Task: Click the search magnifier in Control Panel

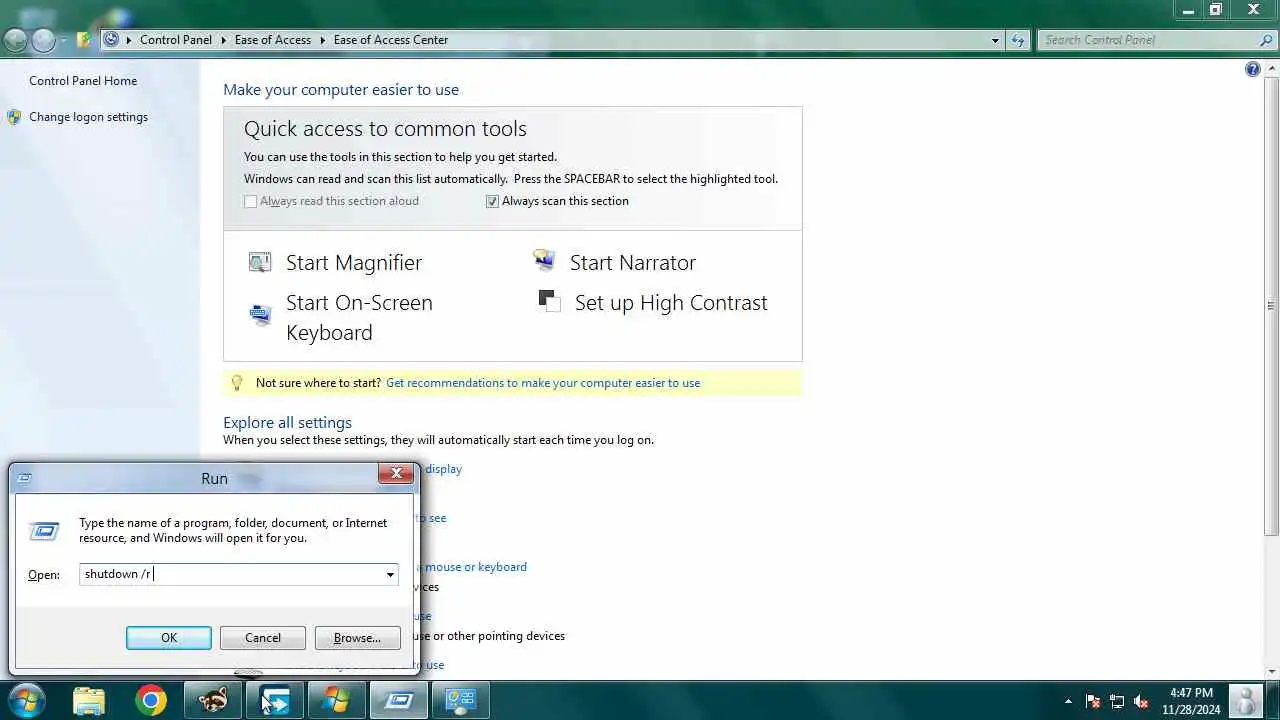Action: tap(1266, 40)
